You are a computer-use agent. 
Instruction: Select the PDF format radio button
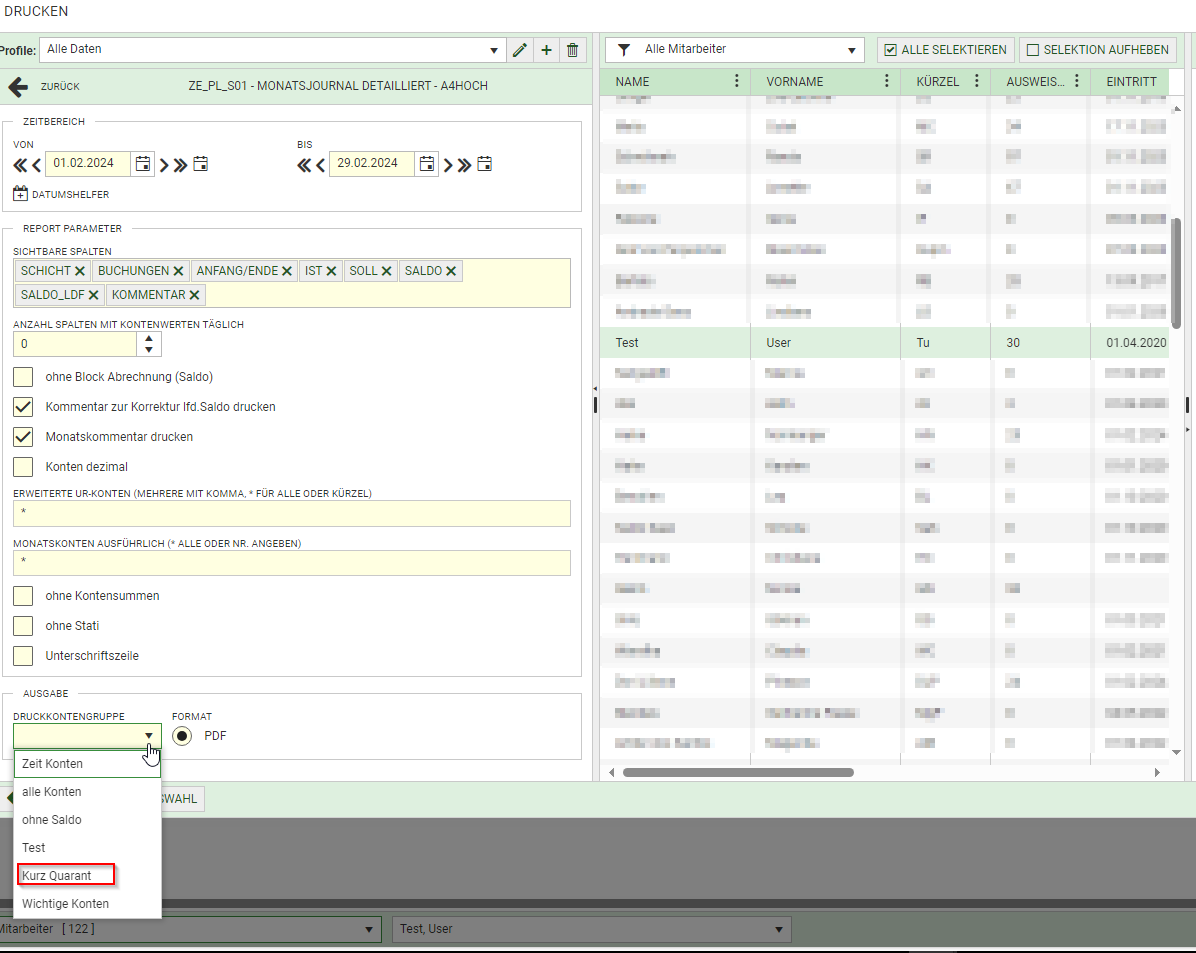click(182, 735)
